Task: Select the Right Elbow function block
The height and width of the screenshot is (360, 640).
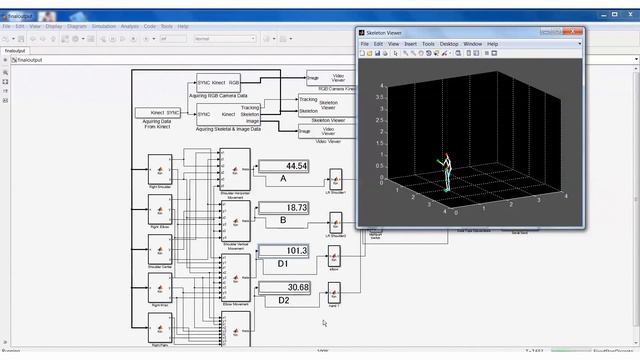Action: [160, 209]
